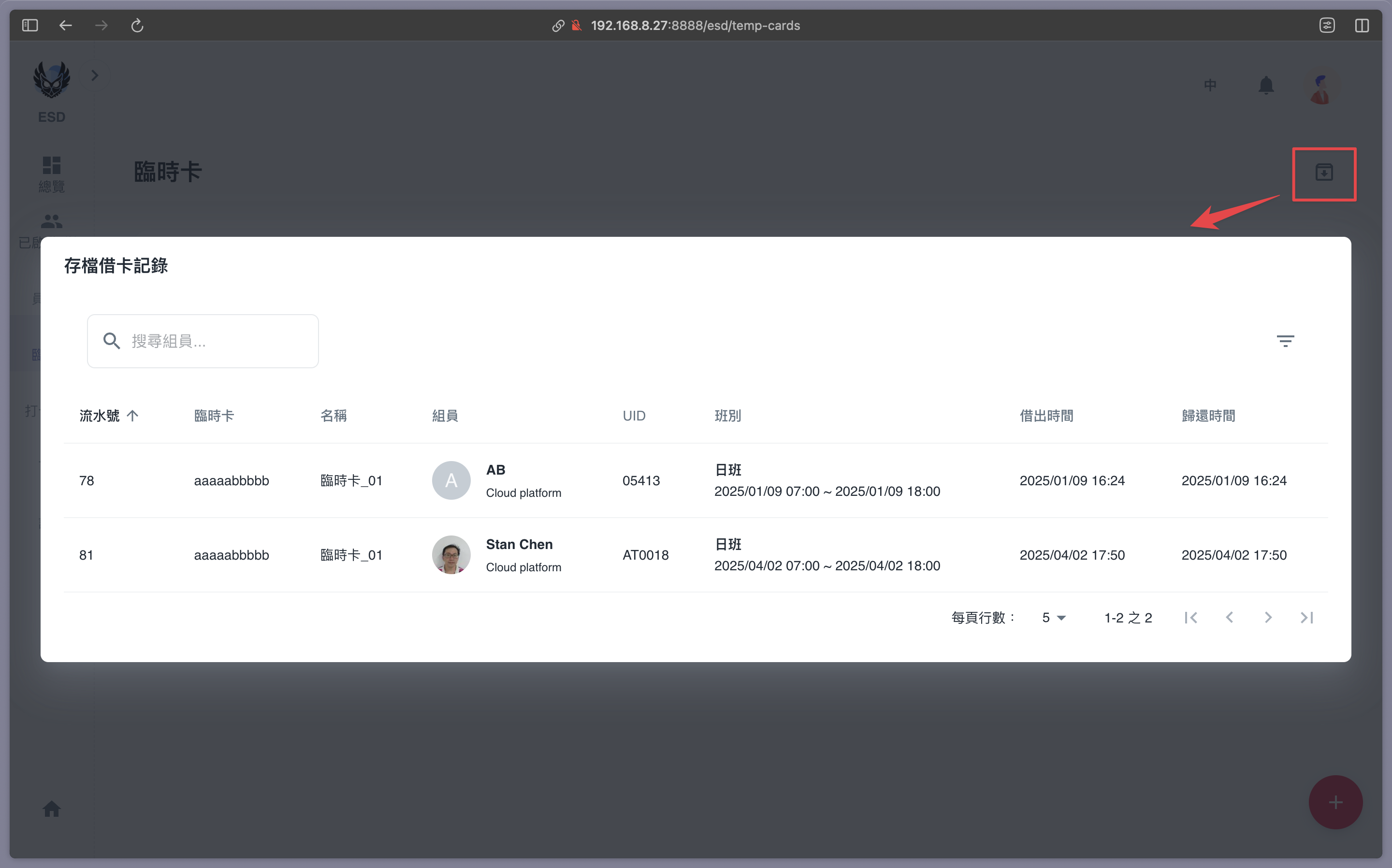
Task: Reload the page with refresh icon
Action: pyautogui.click(x=137, y=25)
